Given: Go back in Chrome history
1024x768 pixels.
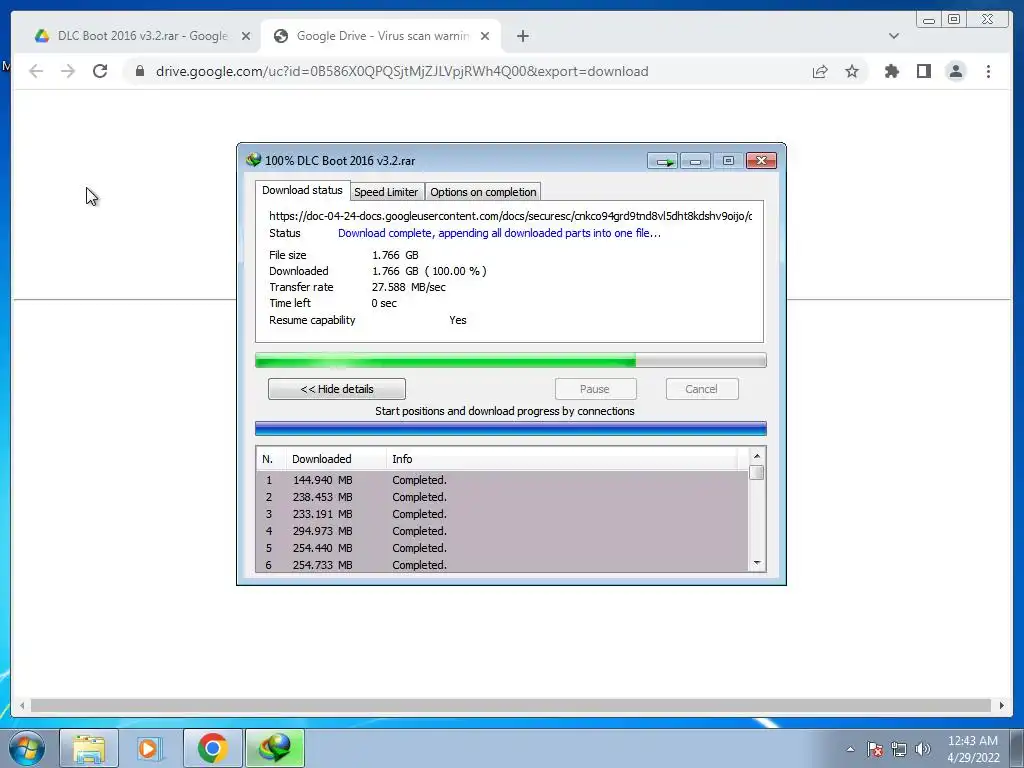Looking at the screenshot, I should tap(36, 71).
